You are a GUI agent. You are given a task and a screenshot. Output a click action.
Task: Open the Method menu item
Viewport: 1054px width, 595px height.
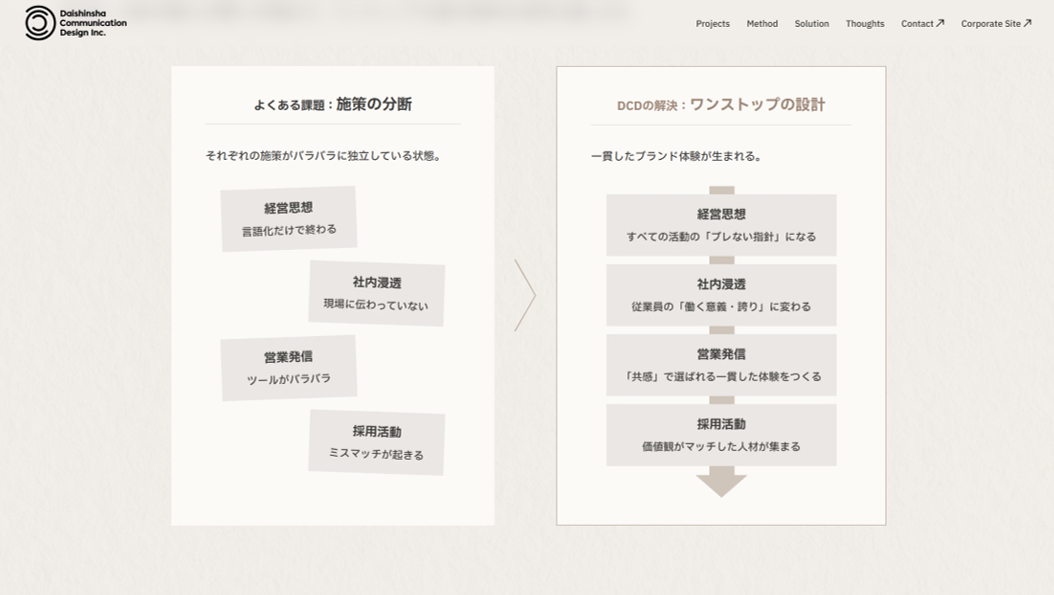point(762,24)
